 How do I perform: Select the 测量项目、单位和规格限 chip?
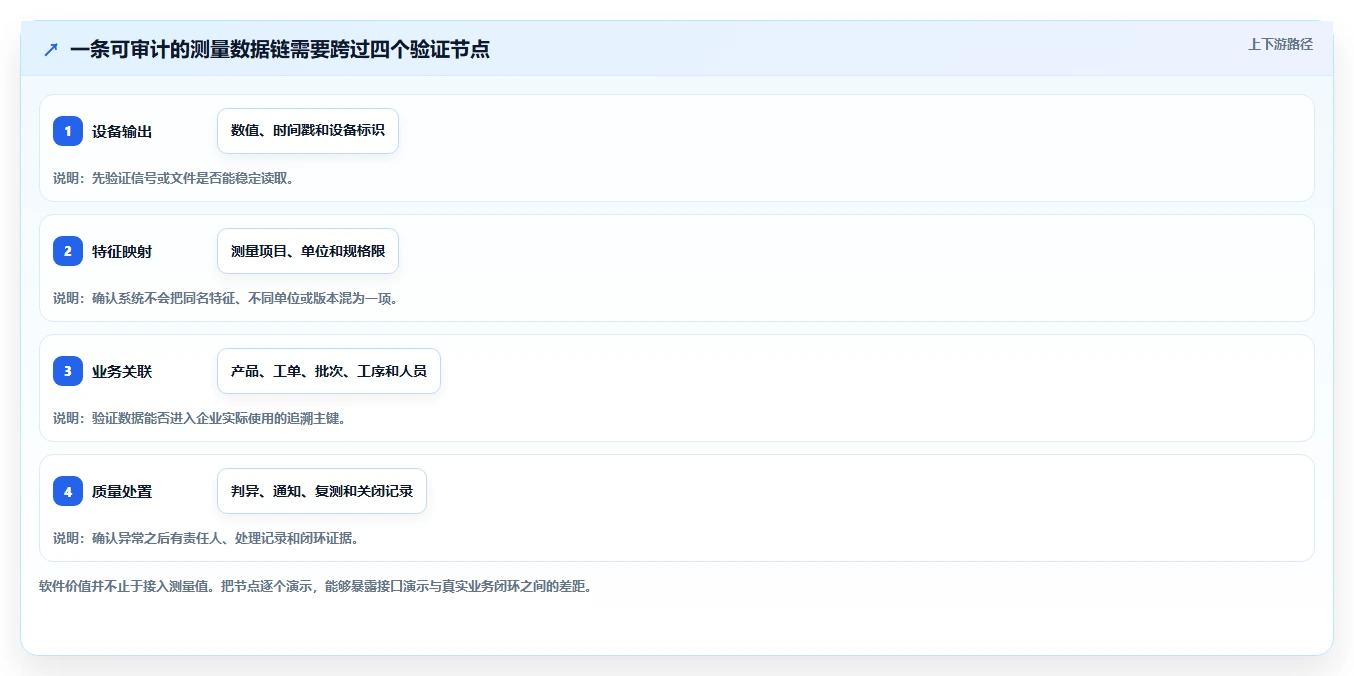click(x=308, y=251)
